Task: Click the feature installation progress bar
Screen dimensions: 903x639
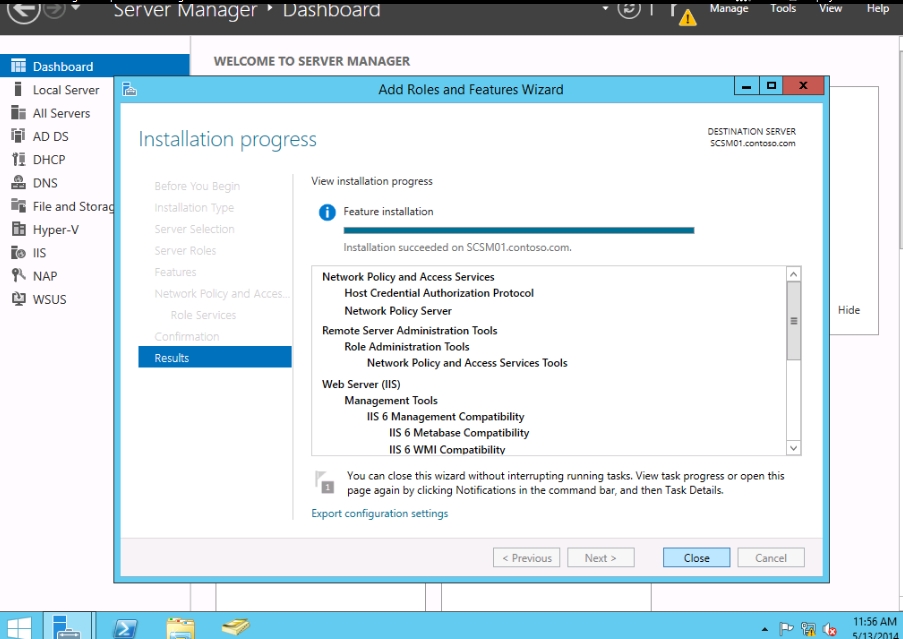Action: (518, 230)
